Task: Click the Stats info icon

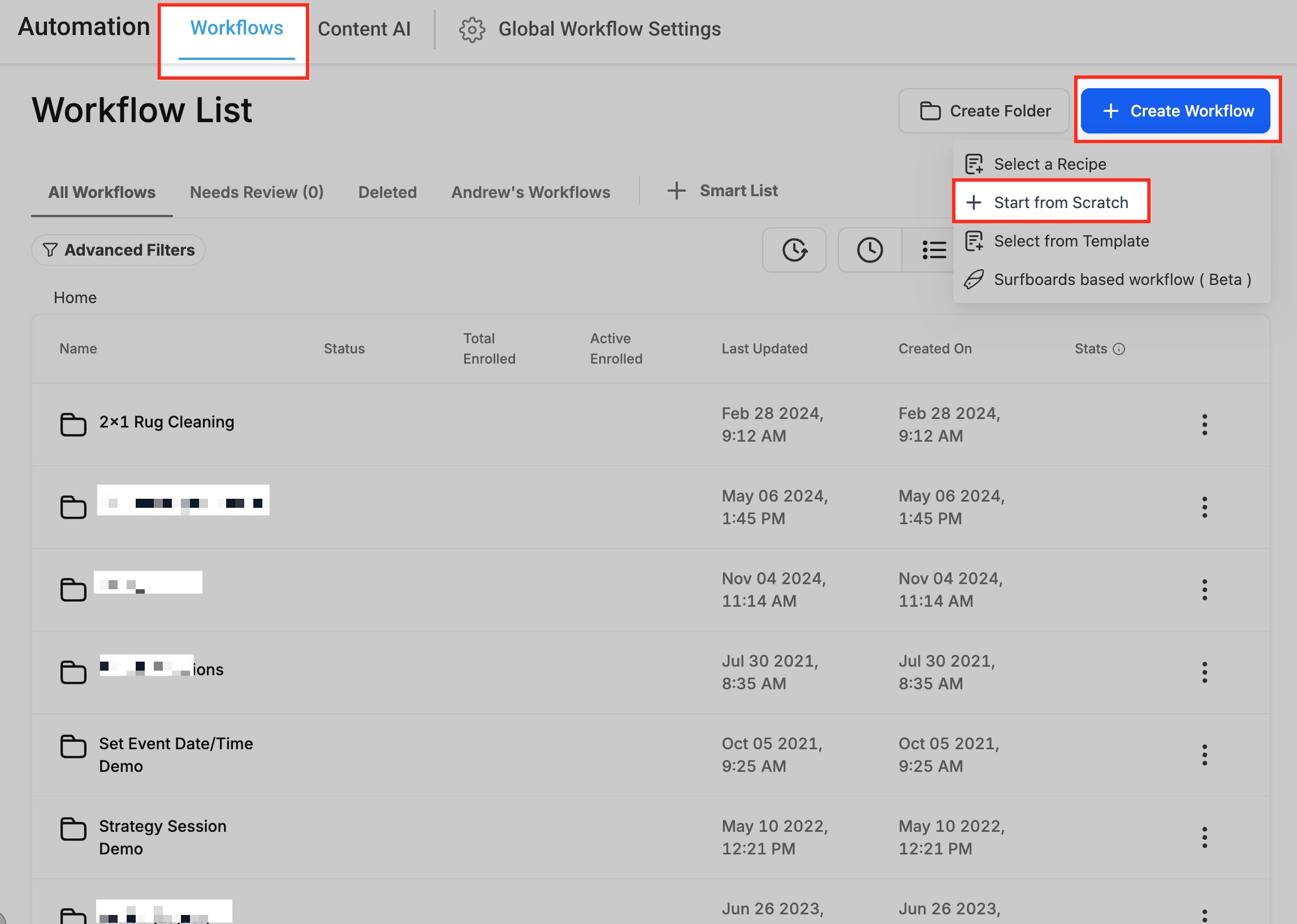Action: pyautogui.click(x=1118, y=349)
